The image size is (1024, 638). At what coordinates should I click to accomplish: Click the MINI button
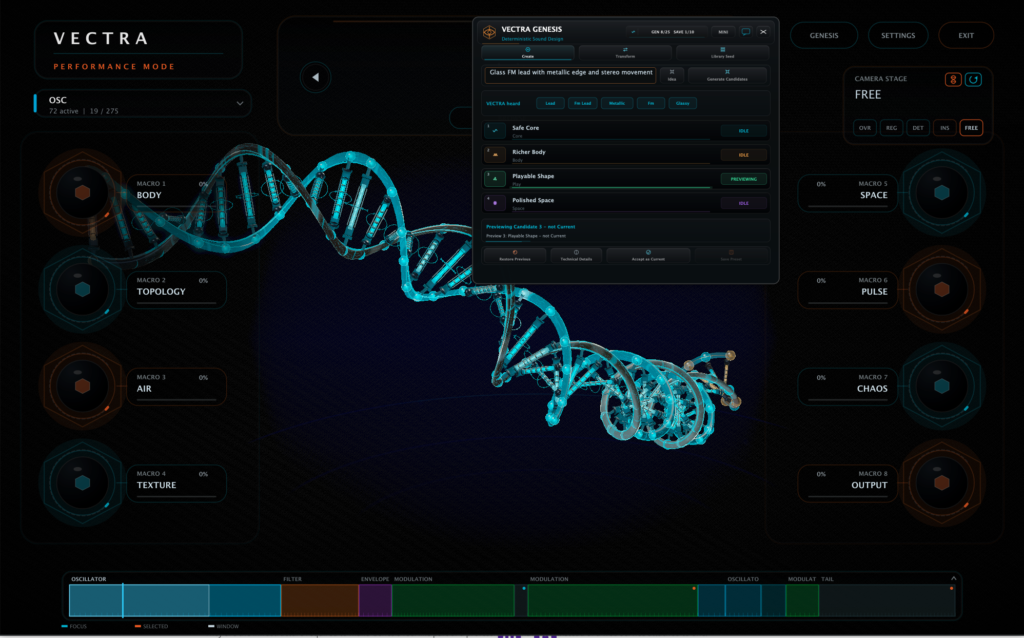(x=723, y=31)
